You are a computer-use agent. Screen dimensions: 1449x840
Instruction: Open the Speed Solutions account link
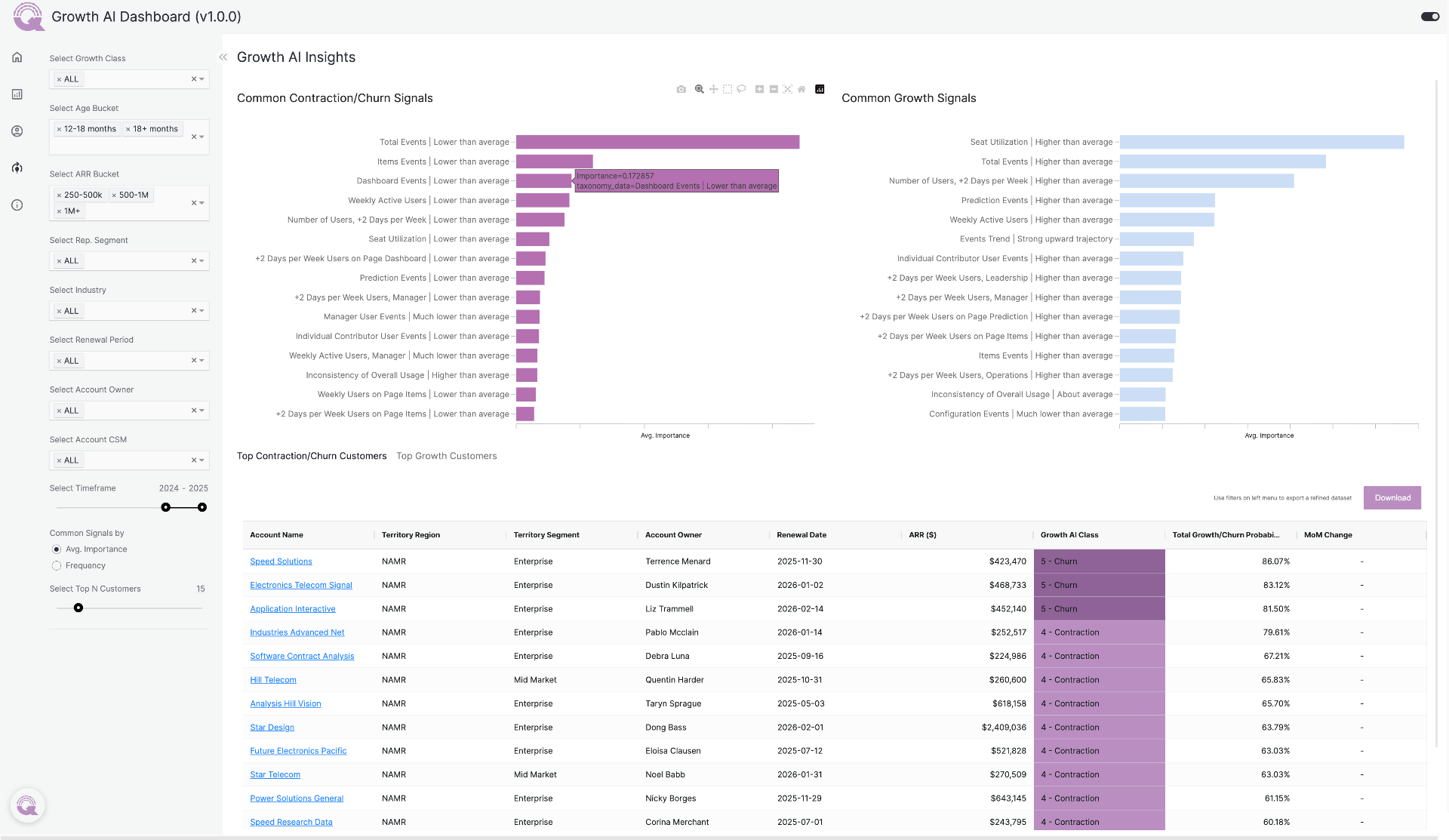click(281, 562)
